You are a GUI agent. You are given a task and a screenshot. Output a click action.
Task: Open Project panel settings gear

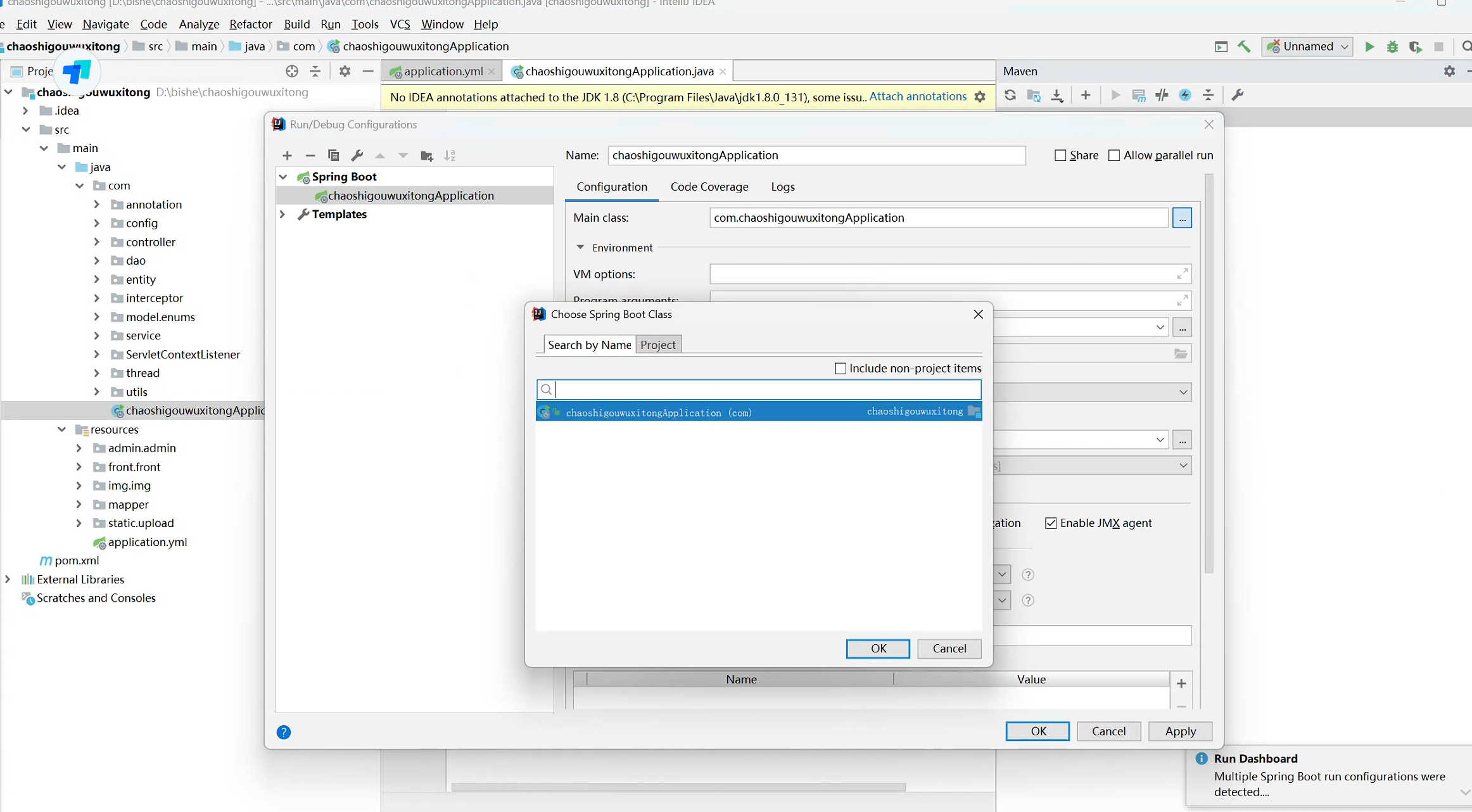tap(345, 71)
